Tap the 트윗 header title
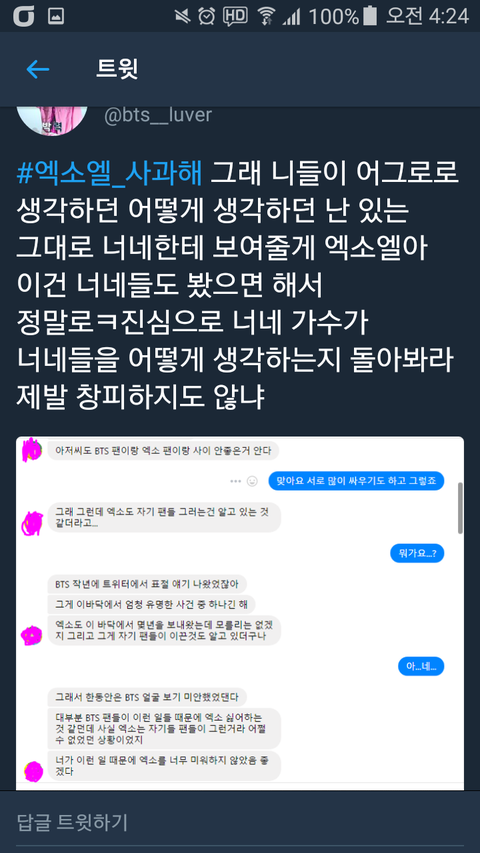480x853 pixels. point(117,69)
